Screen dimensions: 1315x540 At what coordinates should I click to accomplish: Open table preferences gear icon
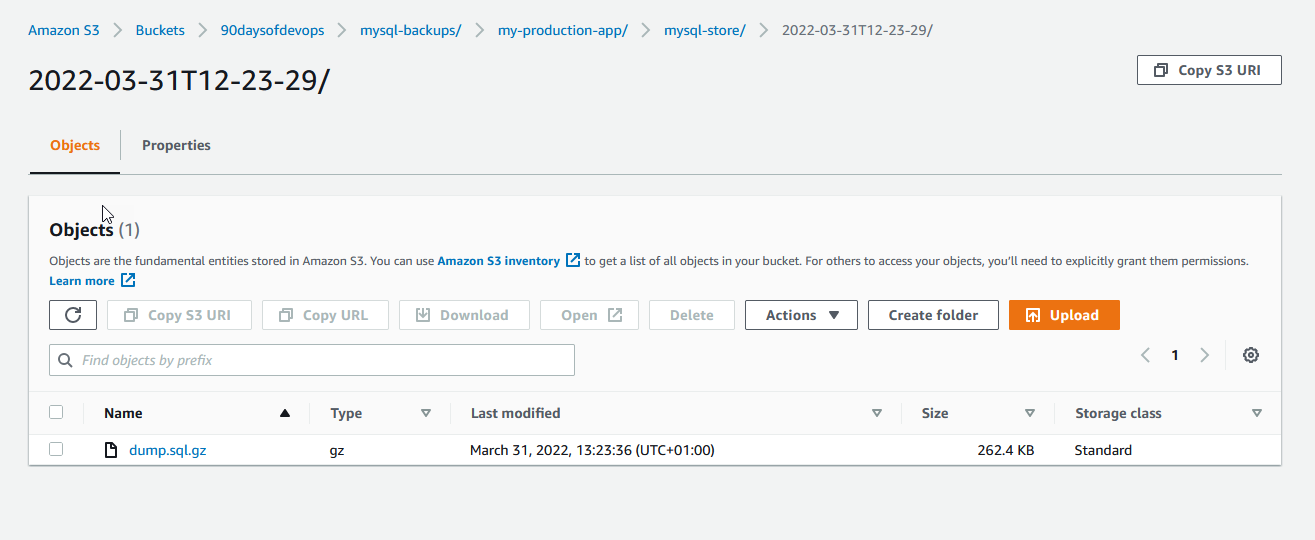tap(1250, 355)
